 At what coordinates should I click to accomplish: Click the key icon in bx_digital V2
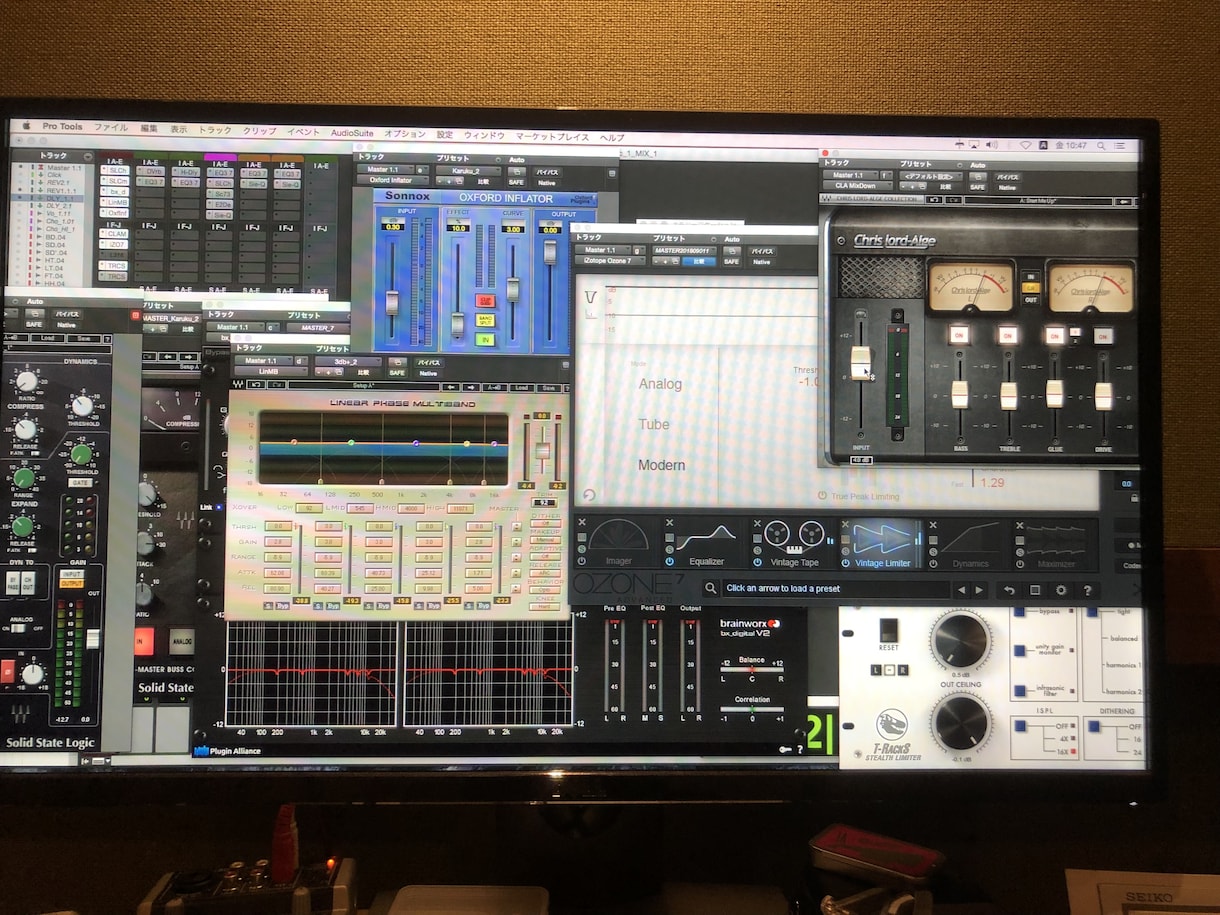pos(786,748)
